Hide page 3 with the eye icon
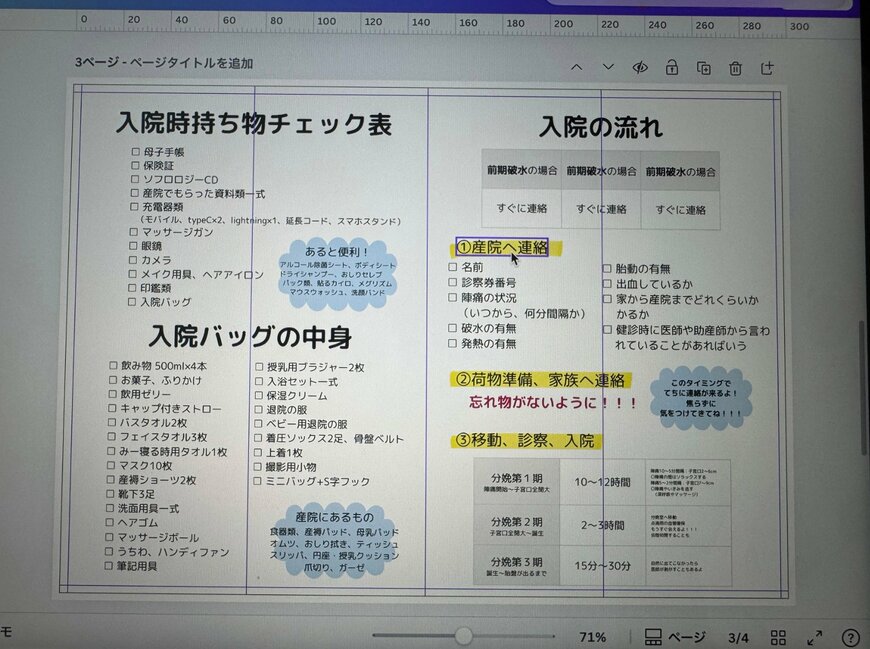 coord(640,68)
